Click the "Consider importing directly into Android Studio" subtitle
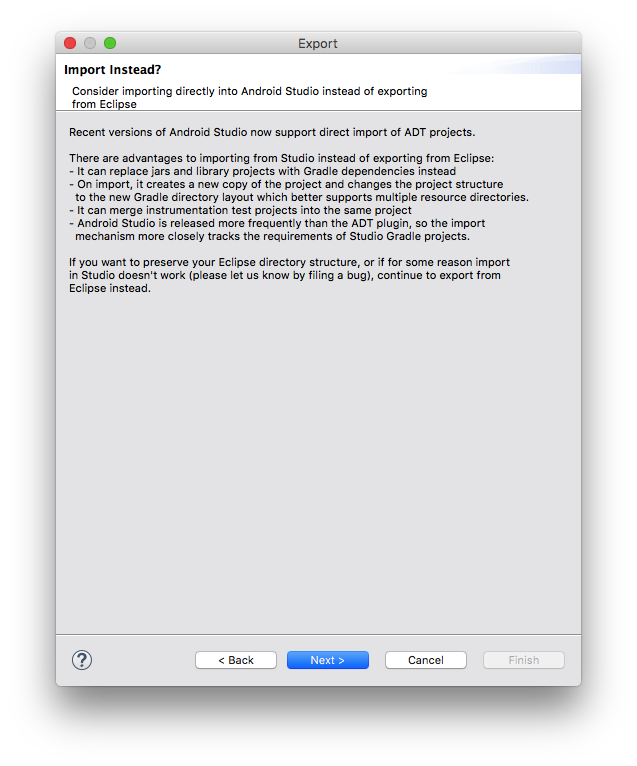Viewport: 637px width, 766px height. pos(250,91)
